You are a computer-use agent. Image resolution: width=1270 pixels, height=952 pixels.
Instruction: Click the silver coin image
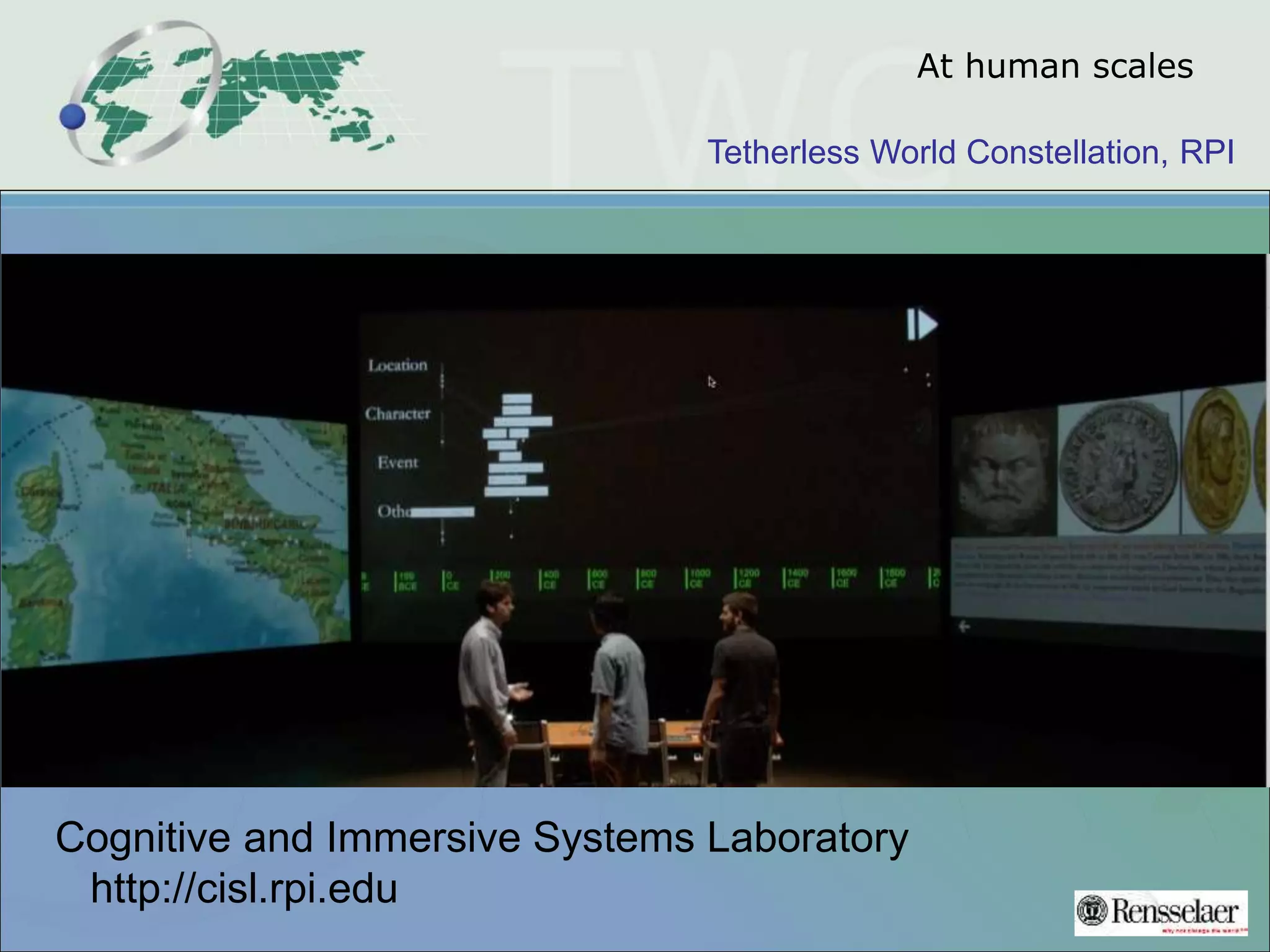coord(1119,467)
